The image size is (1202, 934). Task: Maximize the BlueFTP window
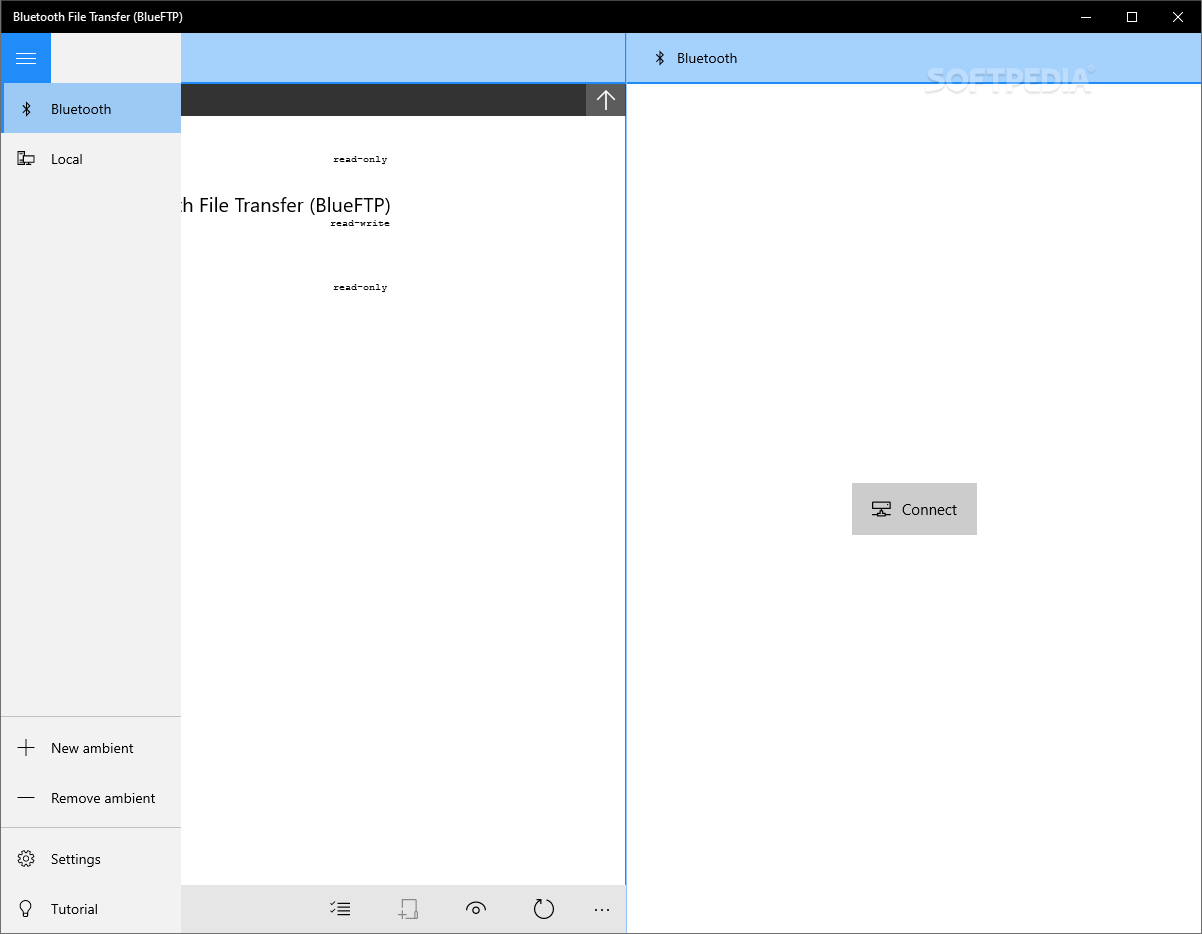(1132, 17)
